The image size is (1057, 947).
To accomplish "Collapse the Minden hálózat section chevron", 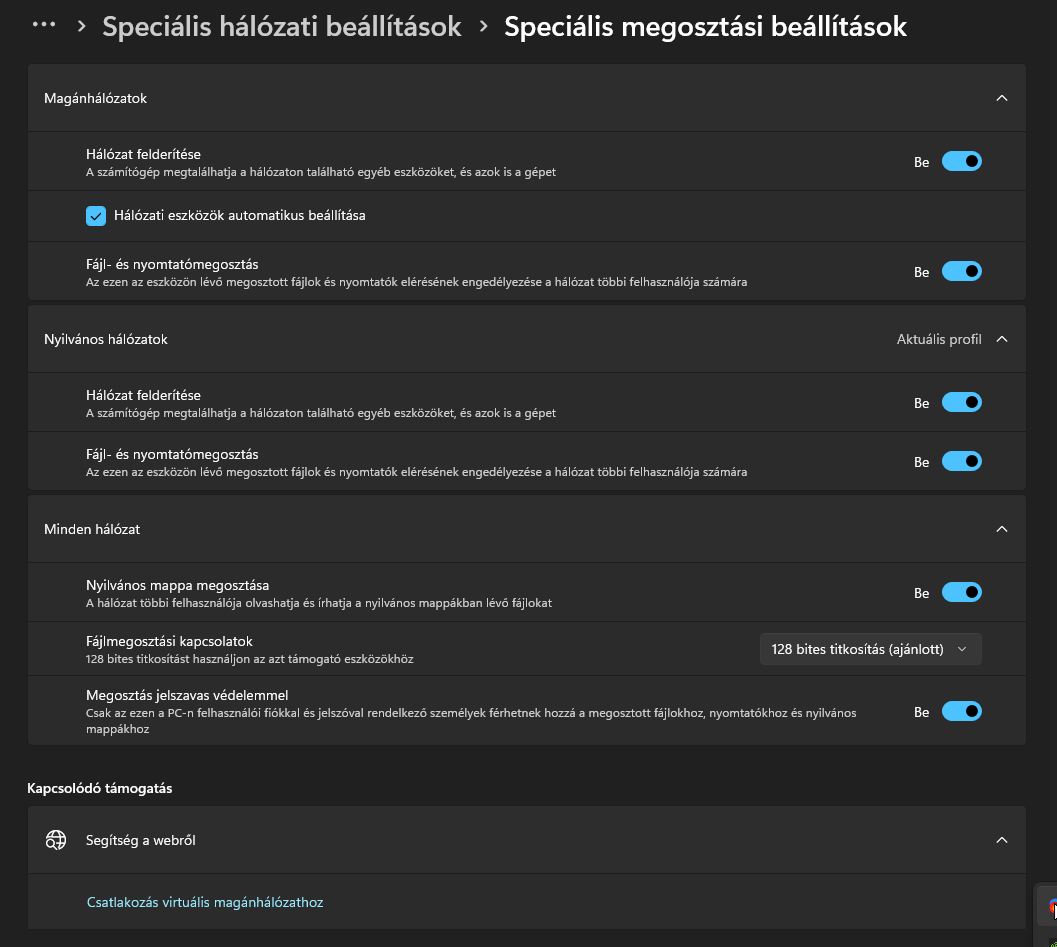I will (1002, 529).
